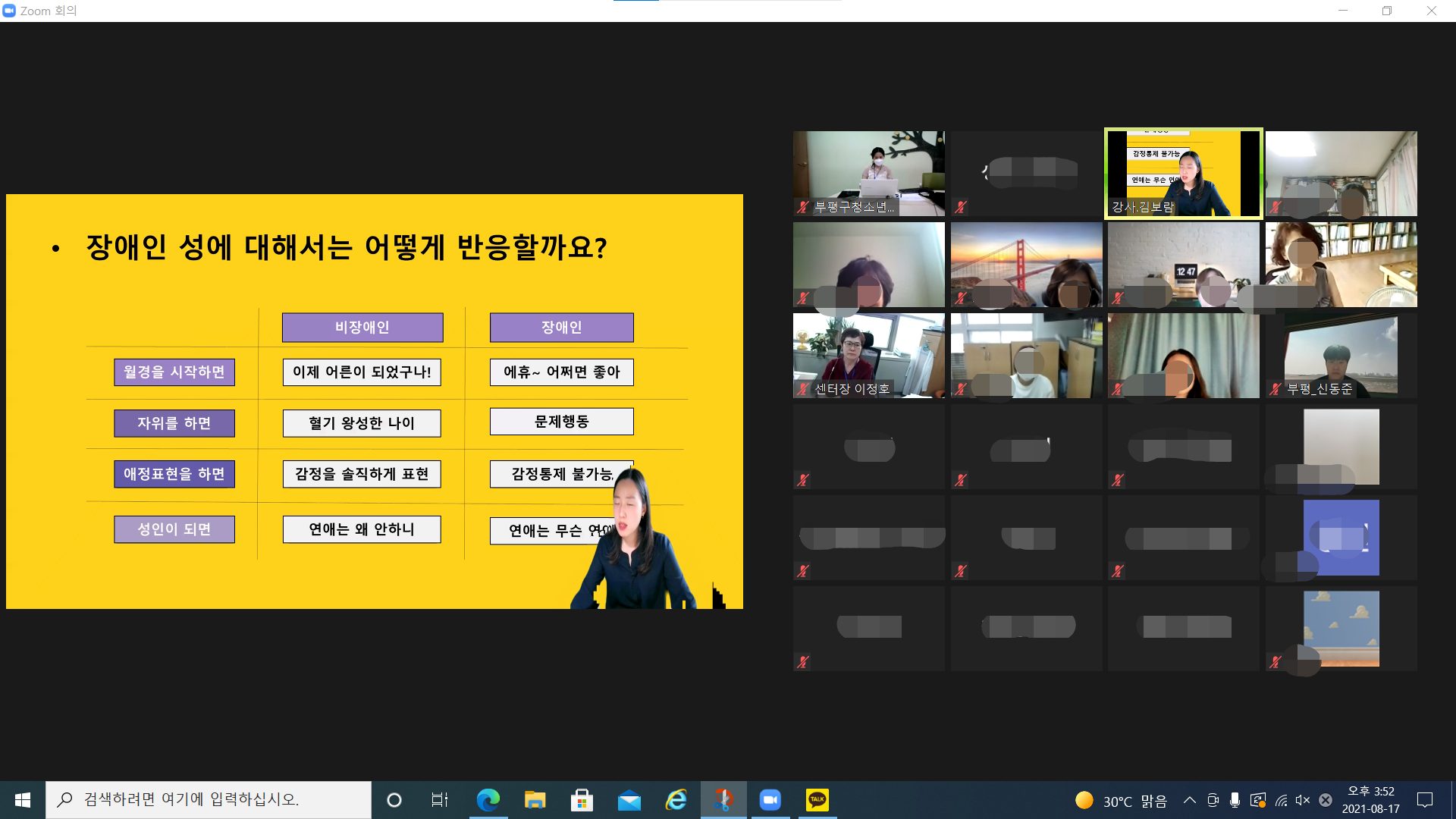Click the microphone tray icon
This screenshot has height=819, width=1456.
point(1235,800)
